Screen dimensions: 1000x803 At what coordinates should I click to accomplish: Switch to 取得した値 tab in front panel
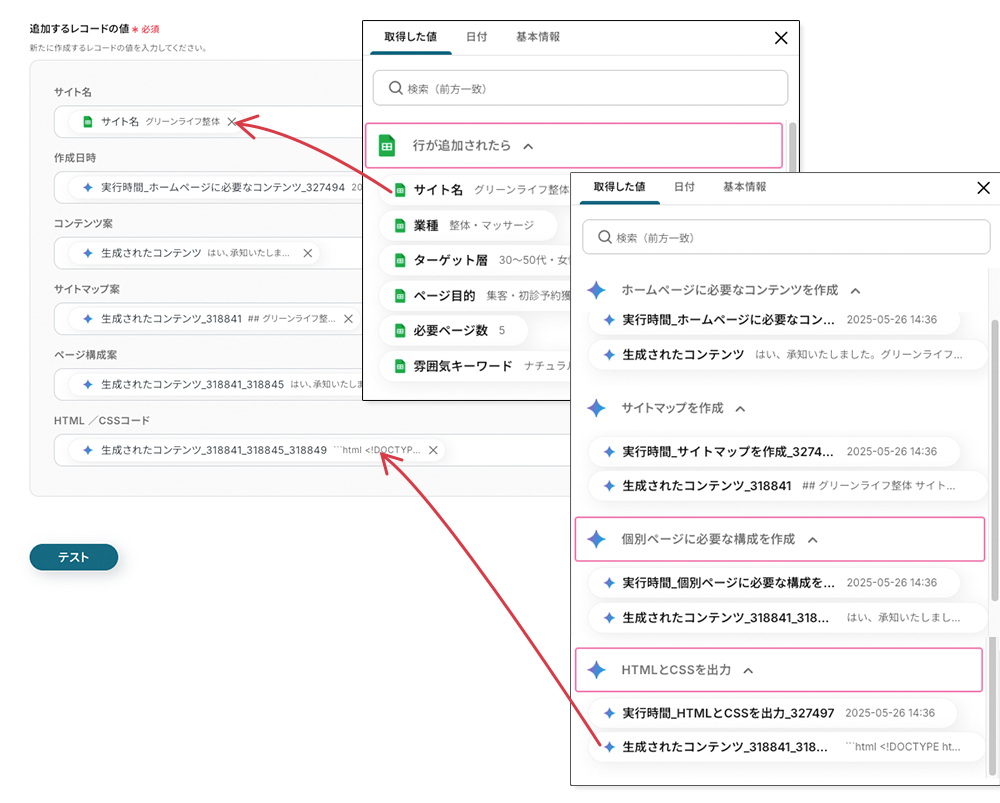click(619, 187)
